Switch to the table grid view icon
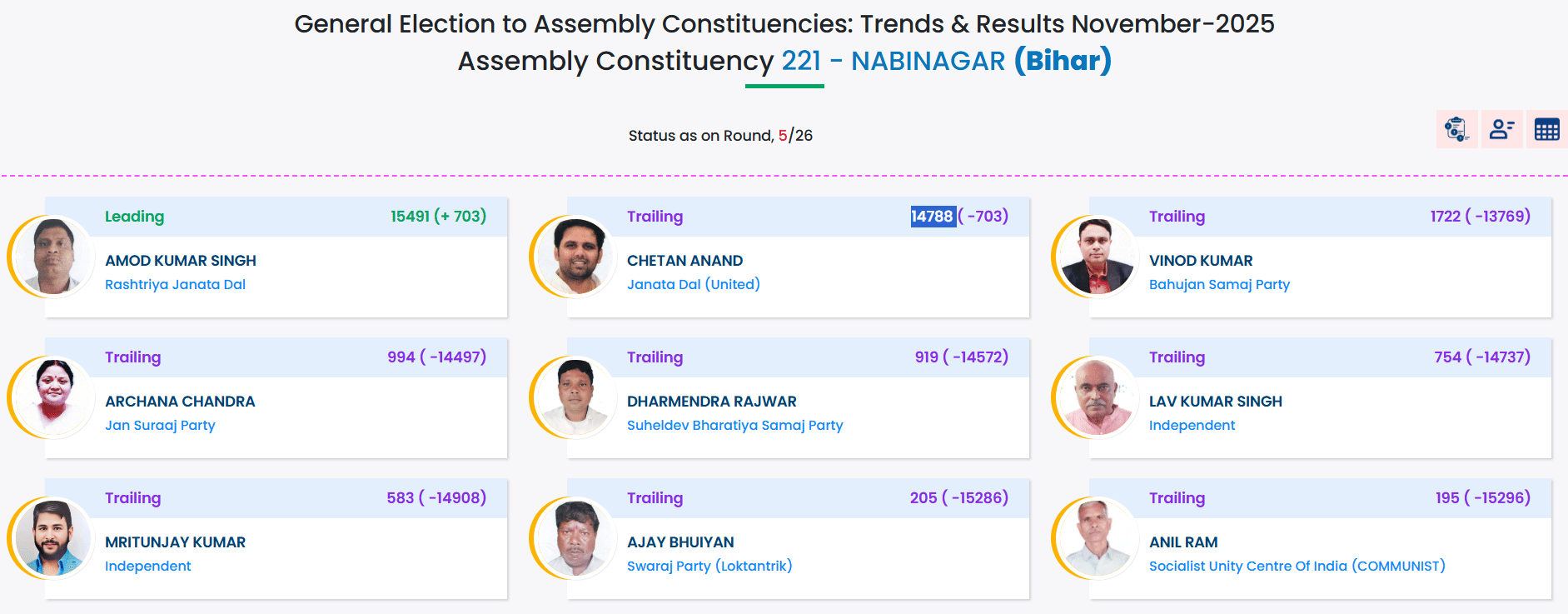Viewport: 1568px width, 614px height. pyautogui.click(x=1546, y=129)
